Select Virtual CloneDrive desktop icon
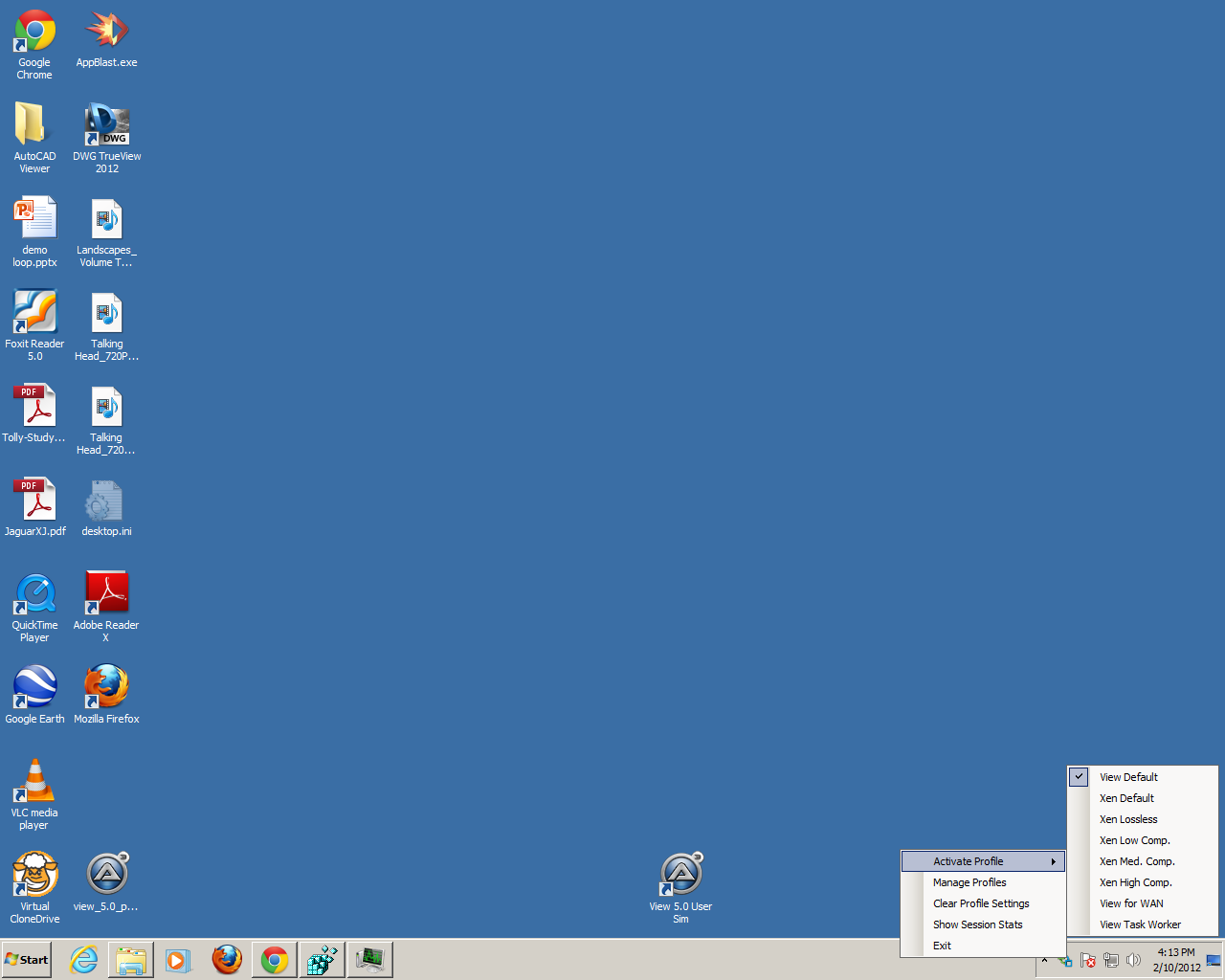Viewport: 1225px width, 980px height. (x=34, y=876)
